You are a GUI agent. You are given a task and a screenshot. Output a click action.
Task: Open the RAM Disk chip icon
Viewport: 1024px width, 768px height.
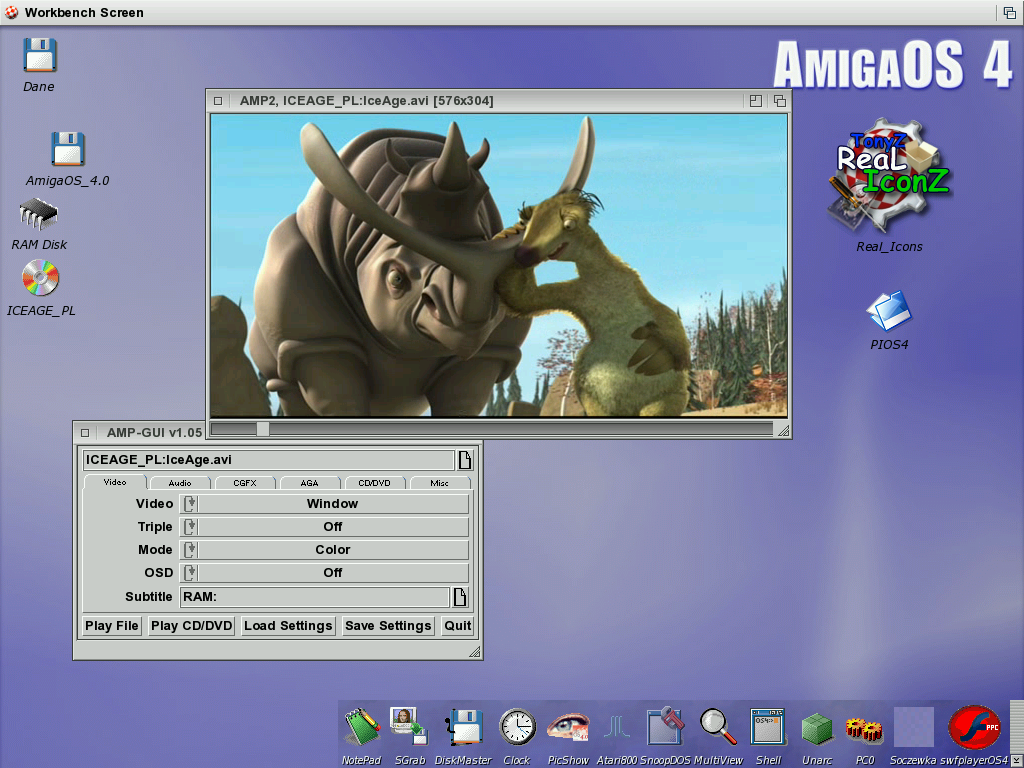[39, 215]
